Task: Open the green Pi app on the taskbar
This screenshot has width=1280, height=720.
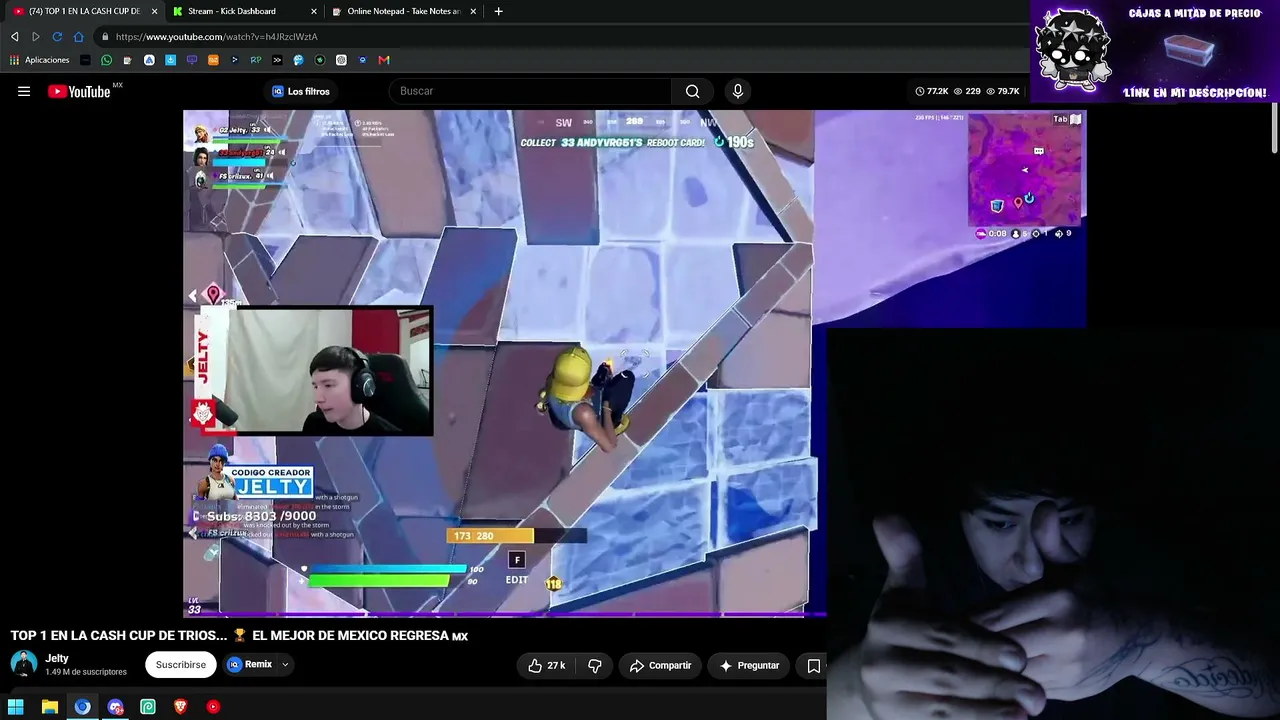Action: point(148,707)
